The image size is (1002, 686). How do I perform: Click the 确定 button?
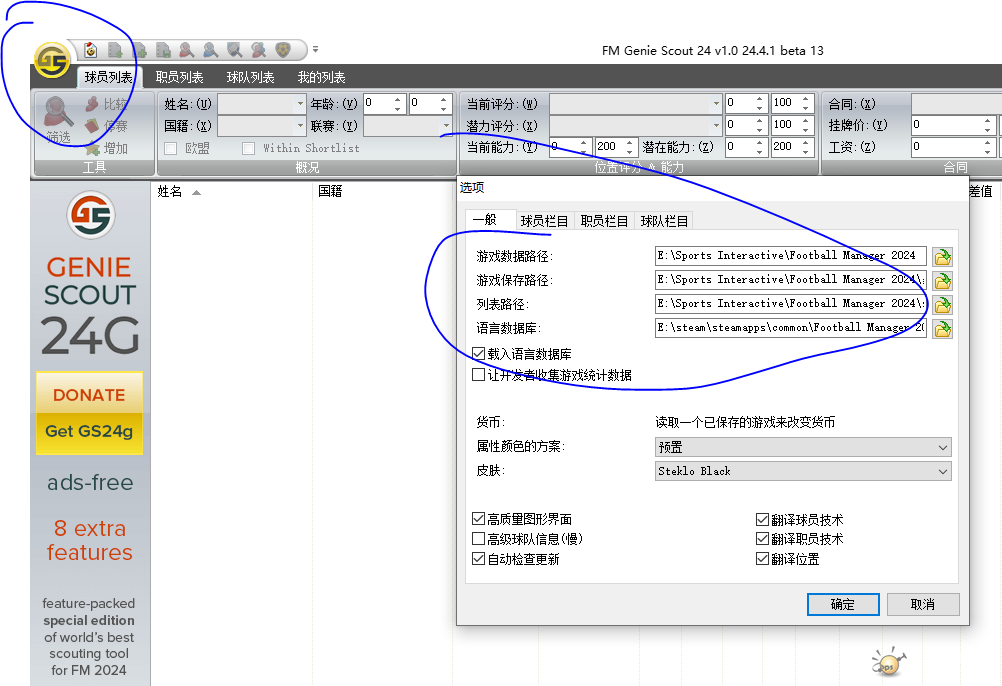click(x=843, y=604)
